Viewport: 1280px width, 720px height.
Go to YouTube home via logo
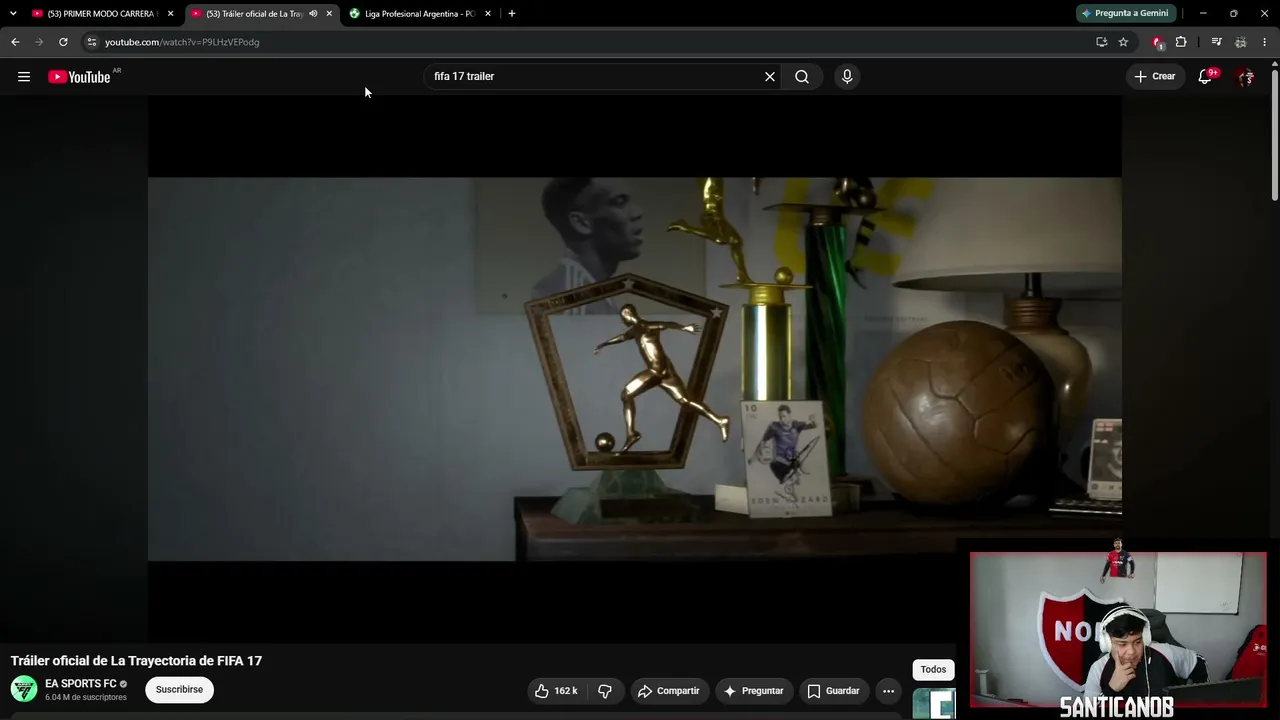point(79,77)
